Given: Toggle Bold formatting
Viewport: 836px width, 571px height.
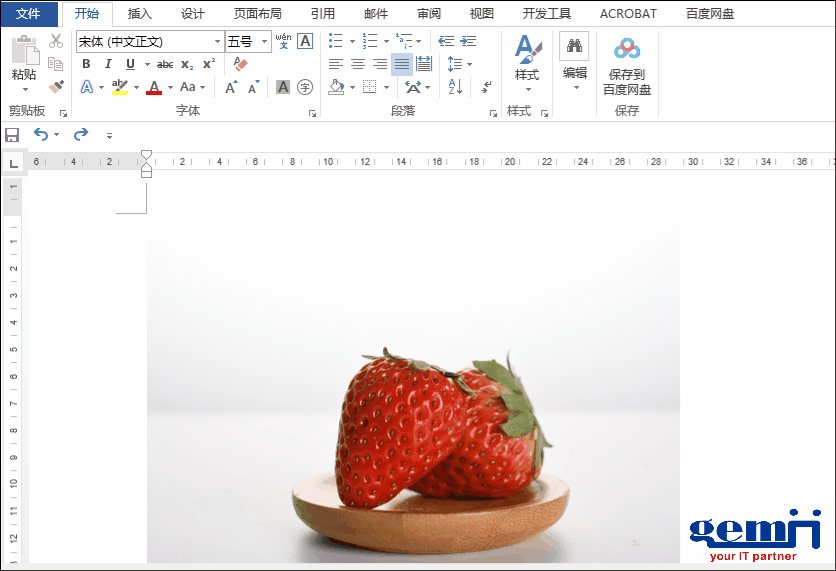Looking at the screenshot, I should click(87, 64).
